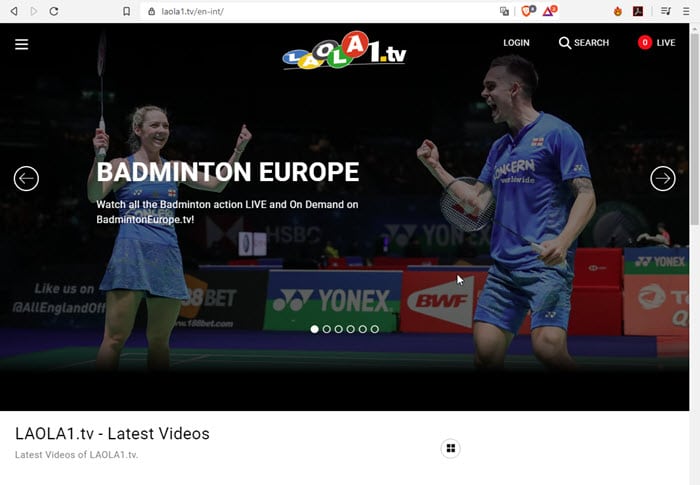Screen dimensions: 700x485
Task: Select fifth carousel dot
Action: pyautogui.click(x=362, y=329)
